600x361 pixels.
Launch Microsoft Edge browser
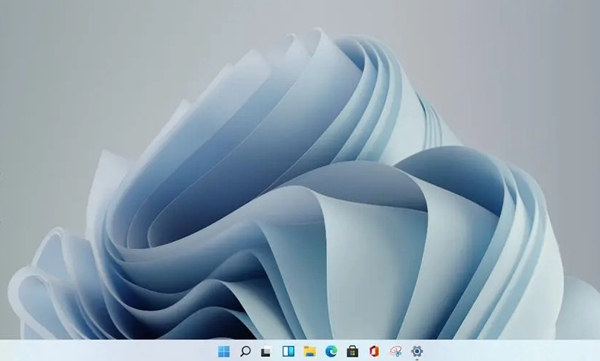point(331,351)
